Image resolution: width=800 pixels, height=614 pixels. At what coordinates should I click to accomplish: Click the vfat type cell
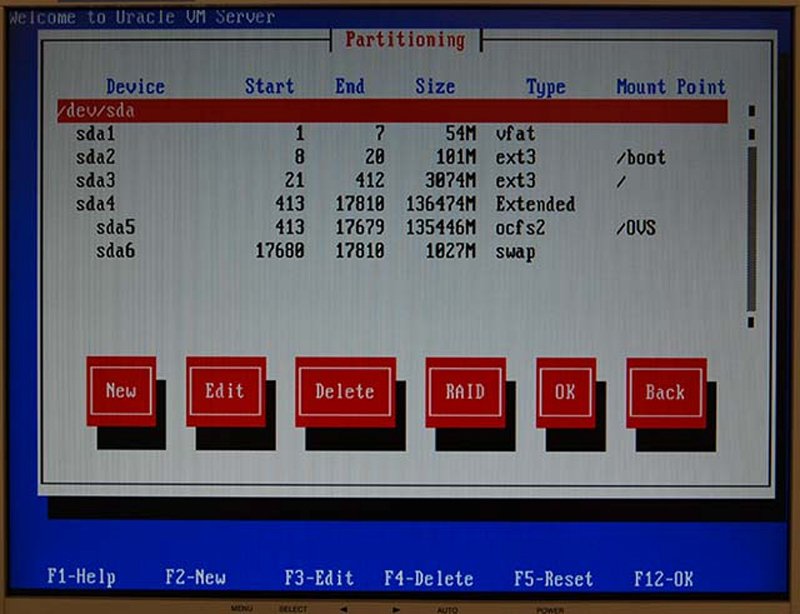[515, 134]
